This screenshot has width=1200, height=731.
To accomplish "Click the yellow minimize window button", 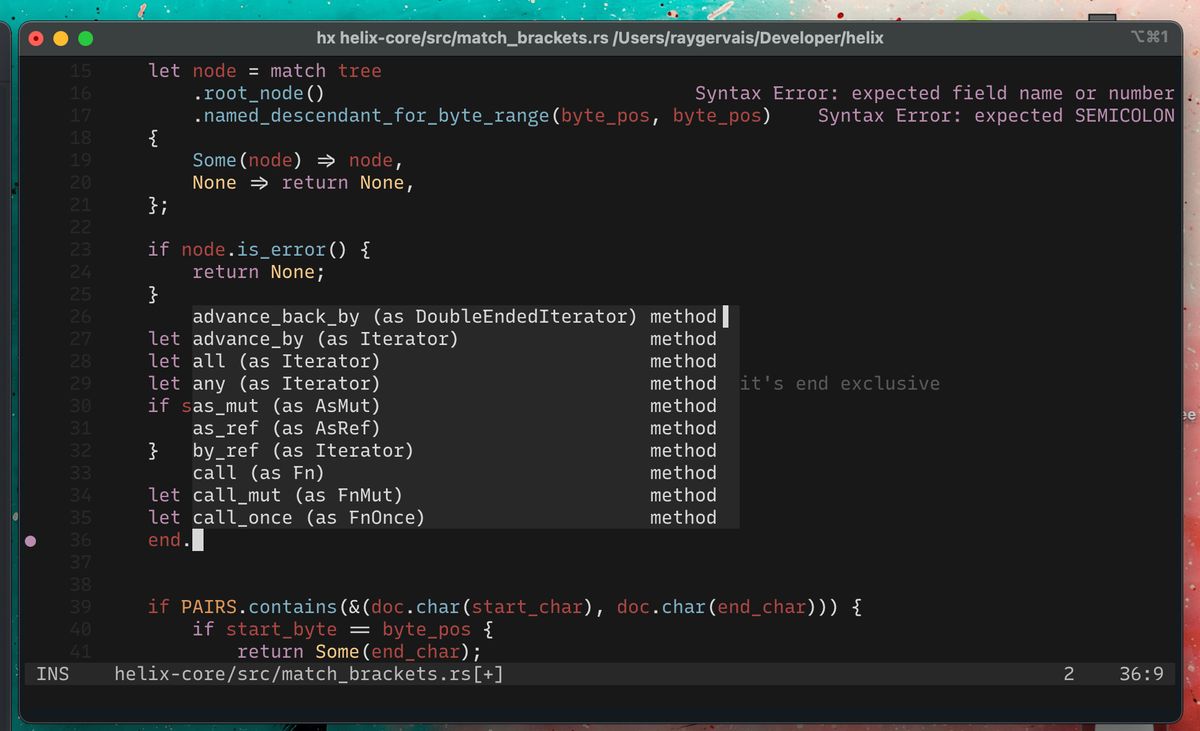I will click(61, 38).
